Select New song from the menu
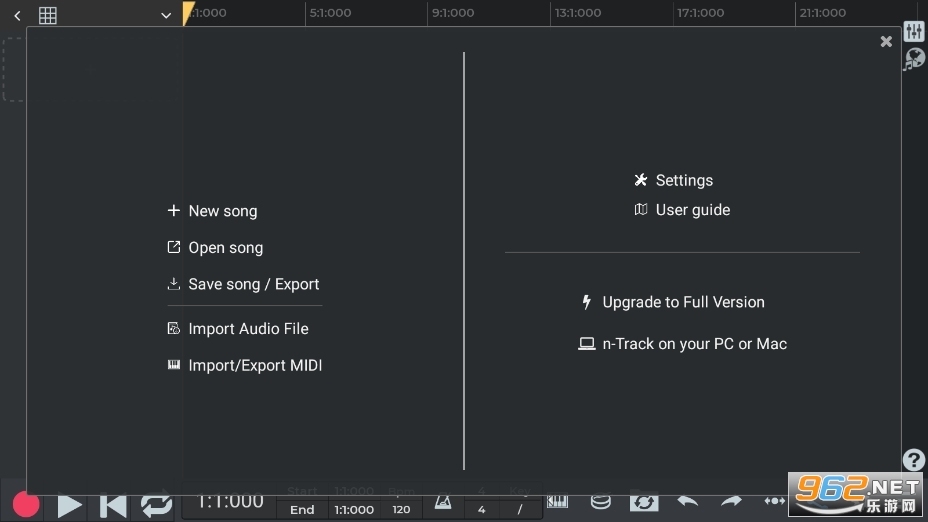Screen dimensions: 928x522 coord(222,211)
